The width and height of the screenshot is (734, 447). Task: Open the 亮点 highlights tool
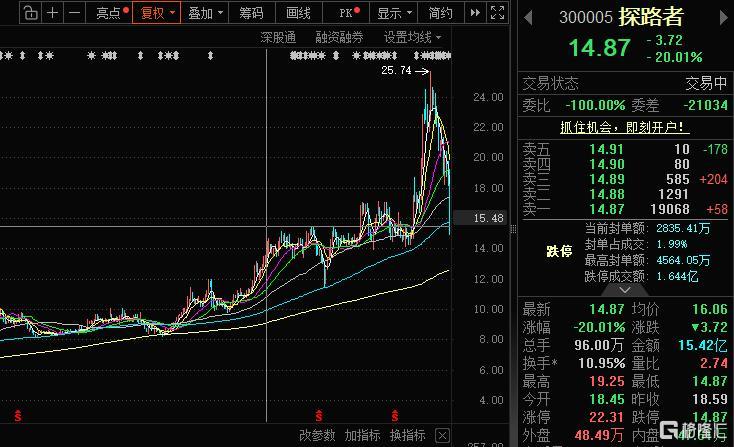tap(111, 13)
